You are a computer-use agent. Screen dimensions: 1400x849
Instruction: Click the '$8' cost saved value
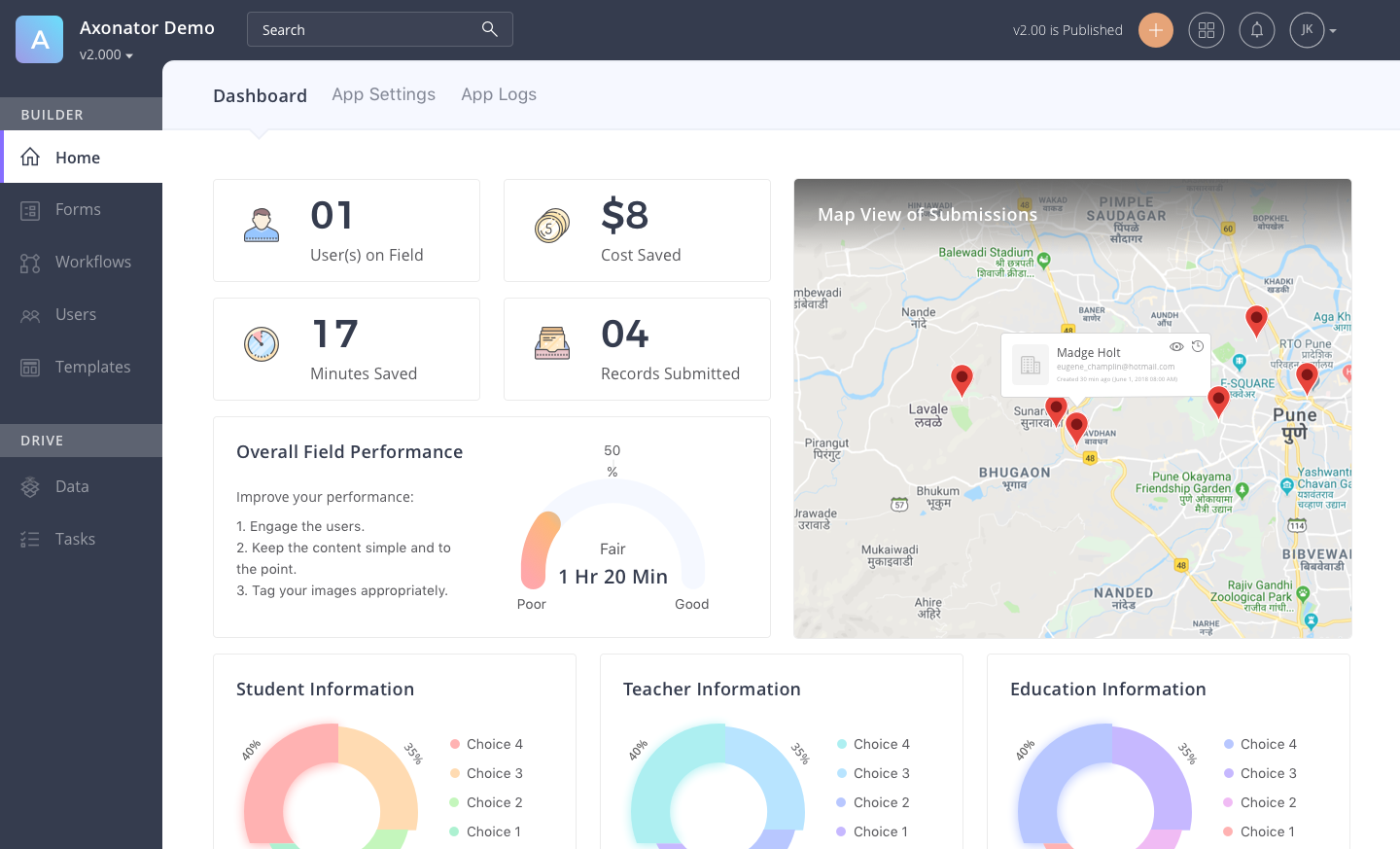624,215
